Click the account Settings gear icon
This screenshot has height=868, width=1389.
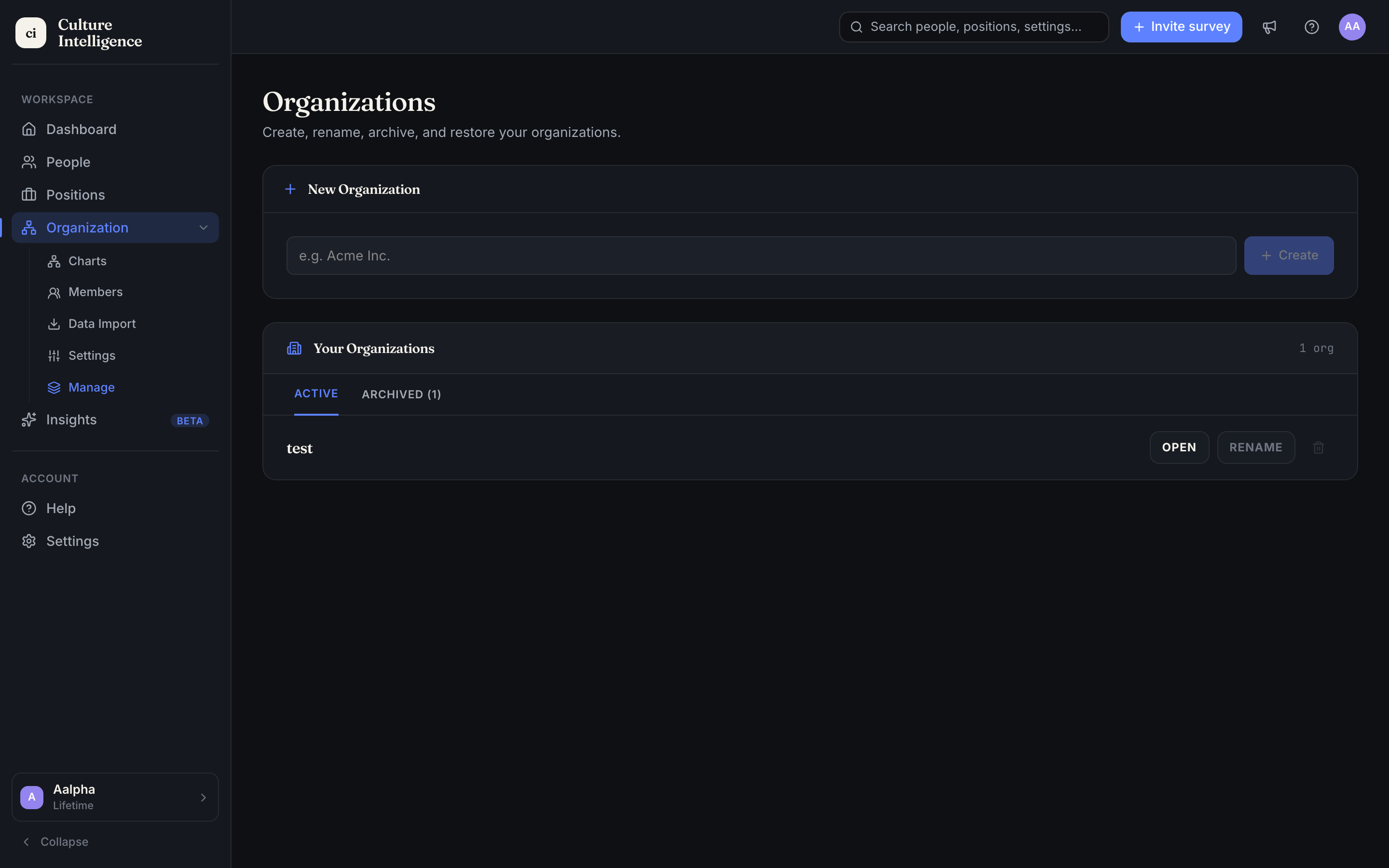point(29,541)
